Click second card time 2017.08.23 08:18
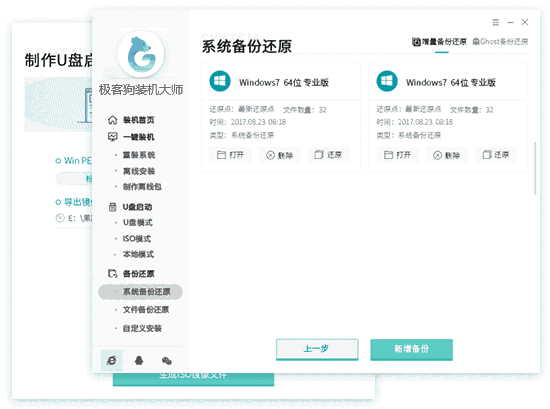This screenshot has width=550, height=409. (x=425, y=122)
